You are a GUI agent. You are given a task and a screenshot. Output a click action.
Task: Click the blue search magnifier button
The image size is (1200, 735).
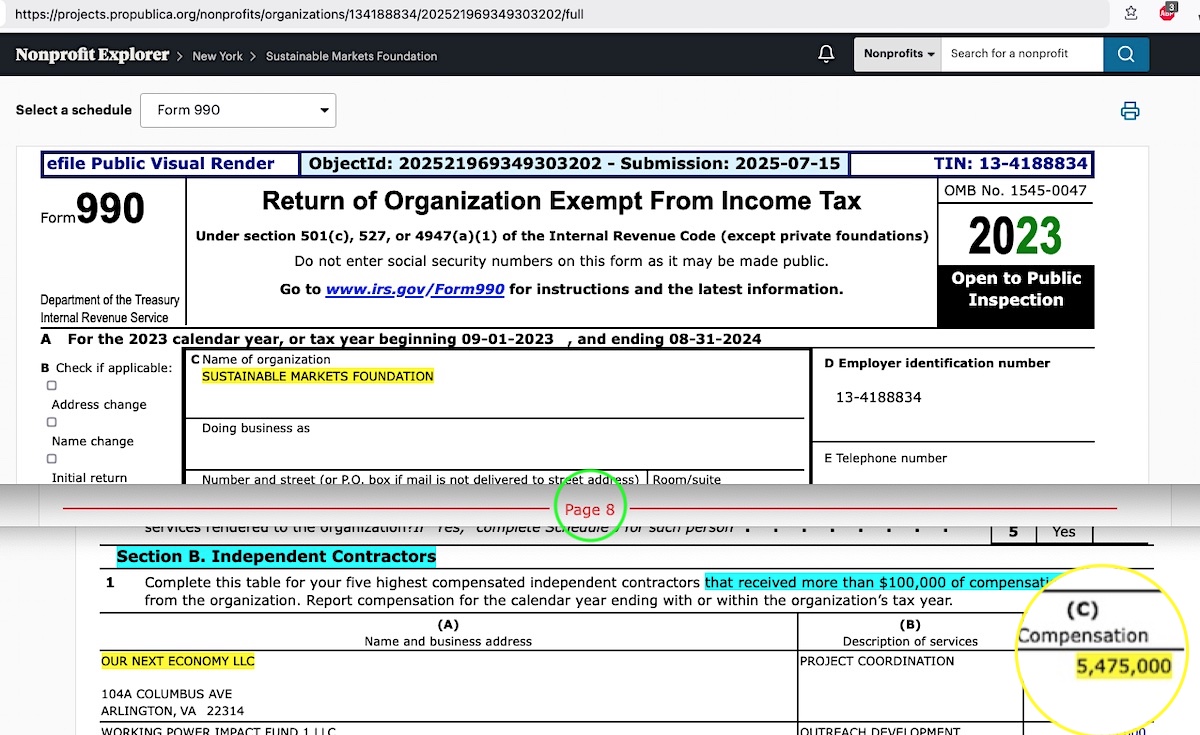1126,54
